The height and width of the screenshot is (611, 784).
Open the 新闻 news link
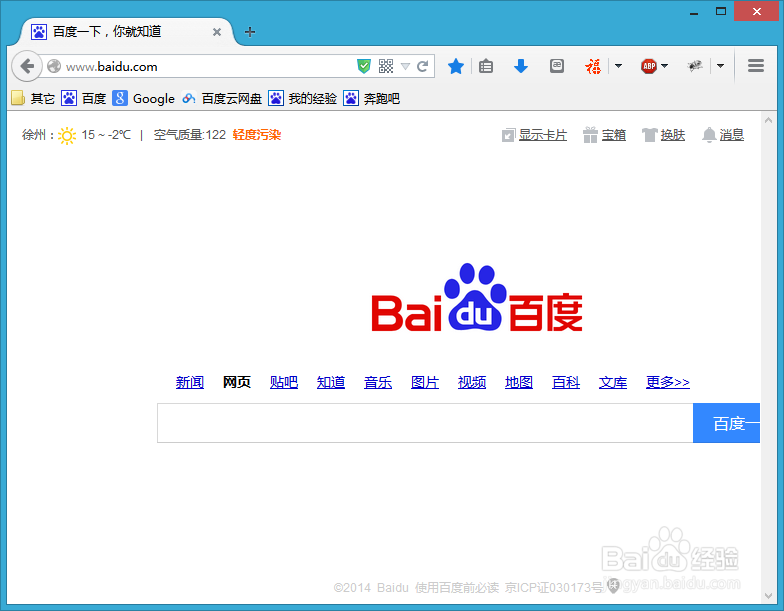190,382
